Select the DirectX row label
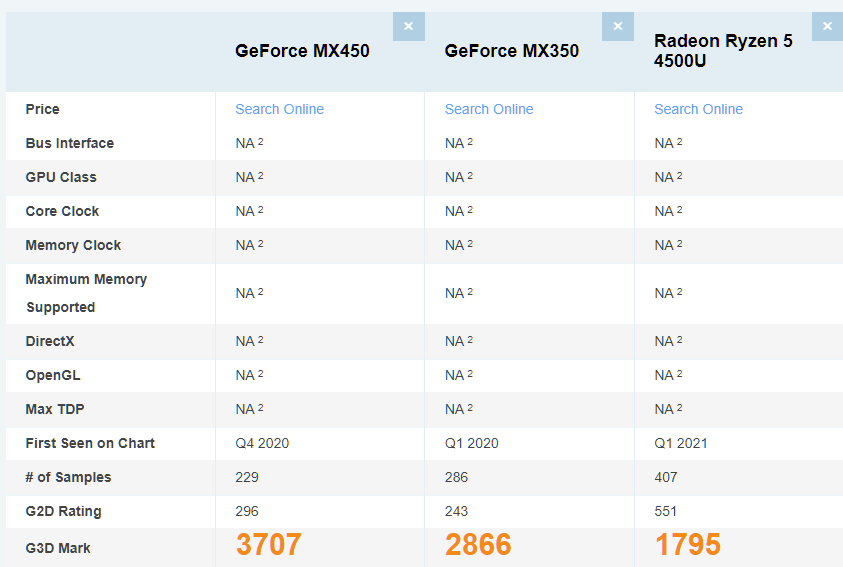The height and width of the screenshot is (567, 843). (x=50, y=341)
